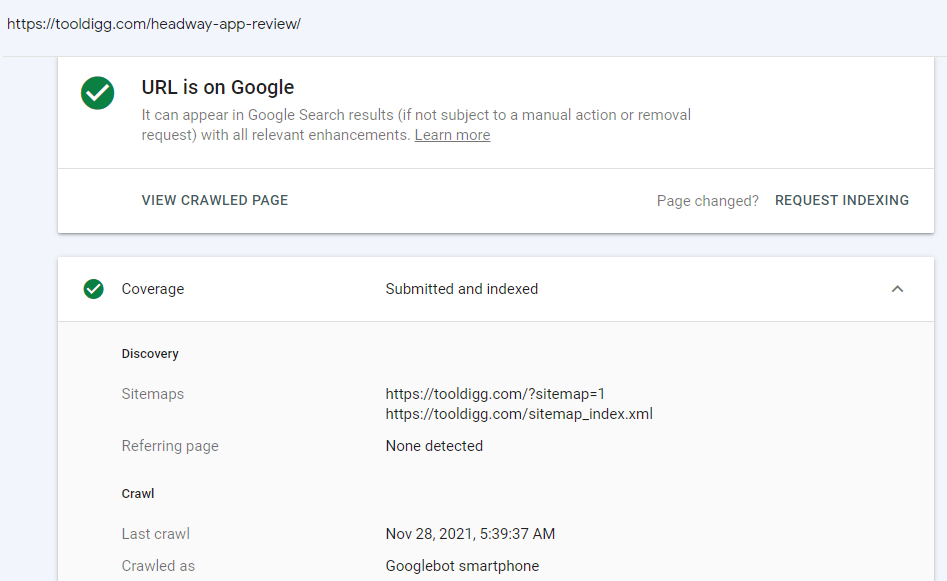Open the Learn more link
The width and height of the screenshot is (947, 581).
tap(452, 135)
